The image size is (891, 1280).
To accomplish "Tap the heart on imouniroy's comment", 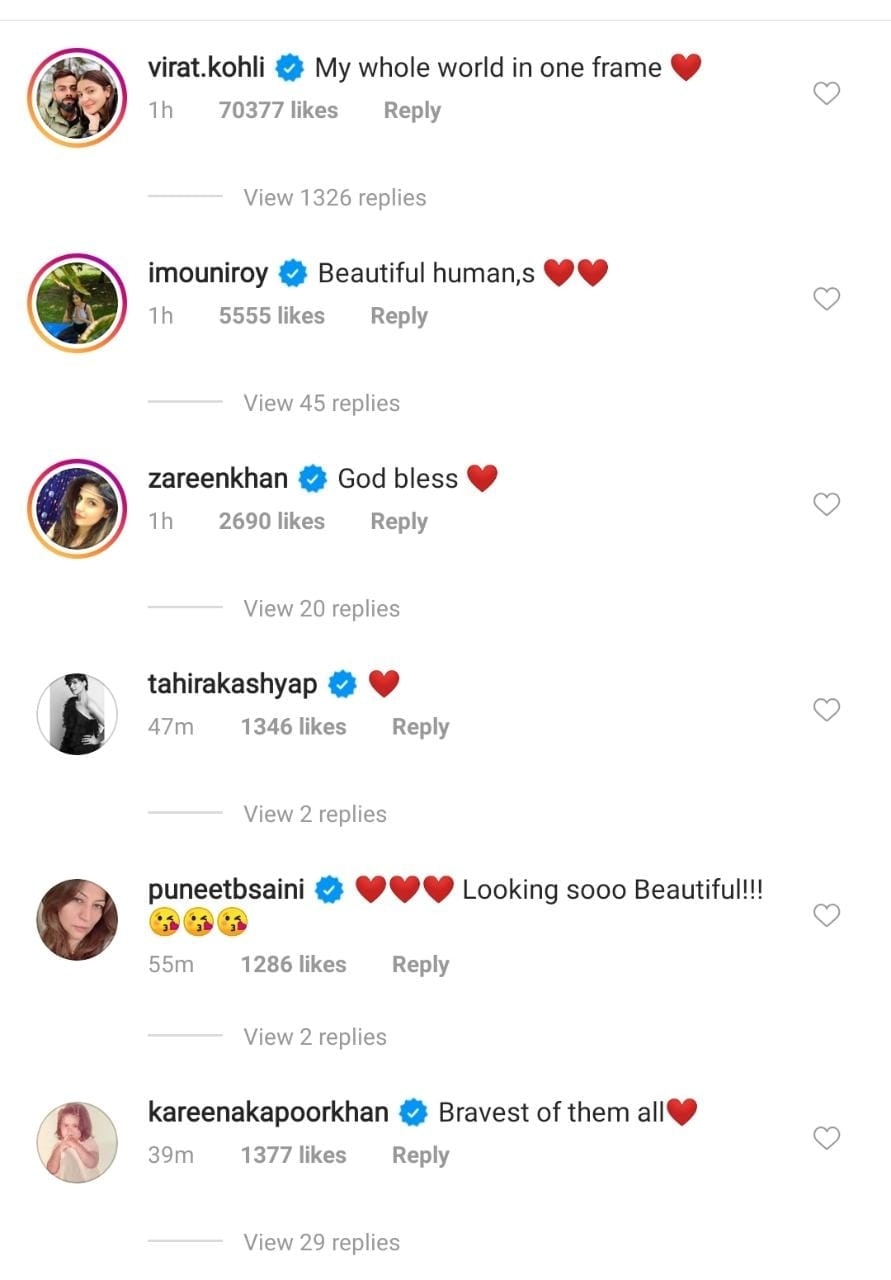I will click(x=826, y=299).
